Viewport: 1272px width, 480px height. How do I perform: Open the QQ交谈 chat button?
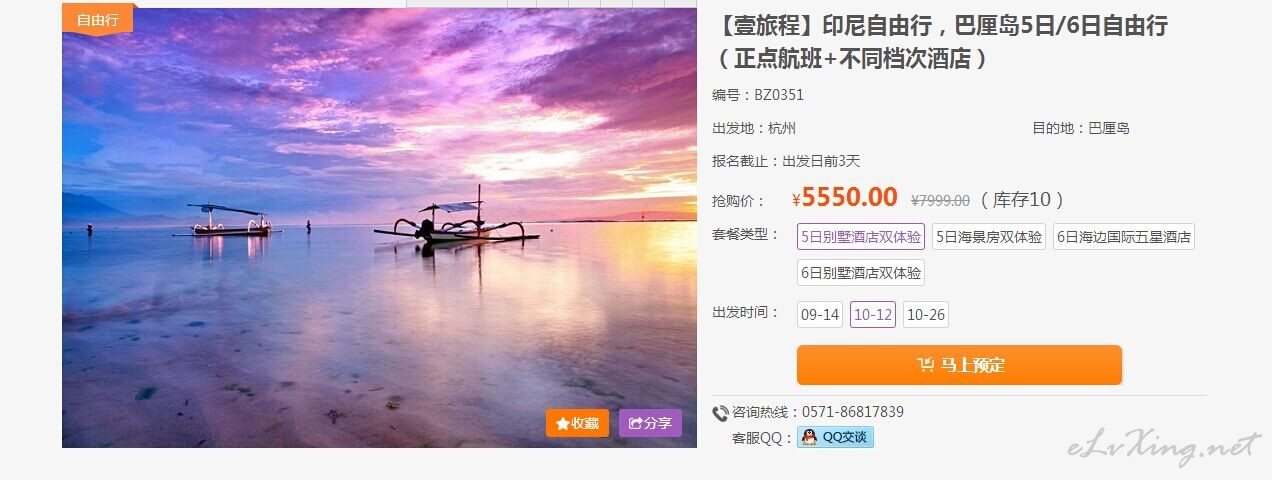coord(835,437)
